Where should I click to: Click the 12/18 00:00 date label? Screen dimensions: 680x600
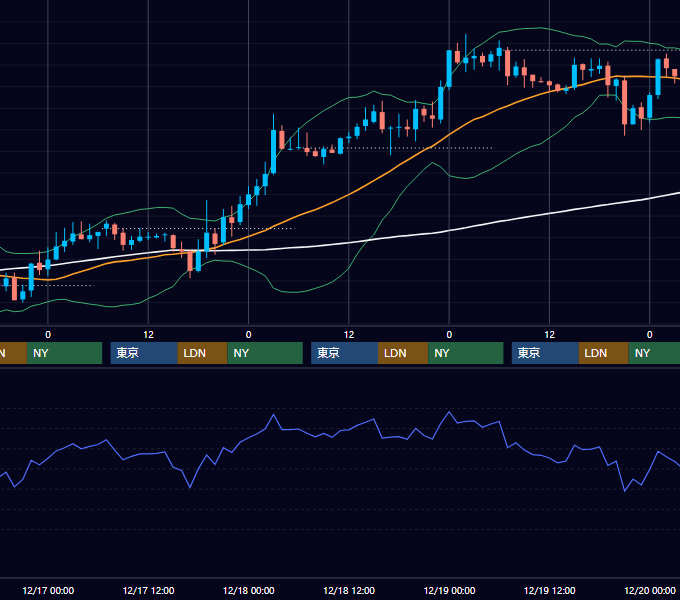point(248,590)
